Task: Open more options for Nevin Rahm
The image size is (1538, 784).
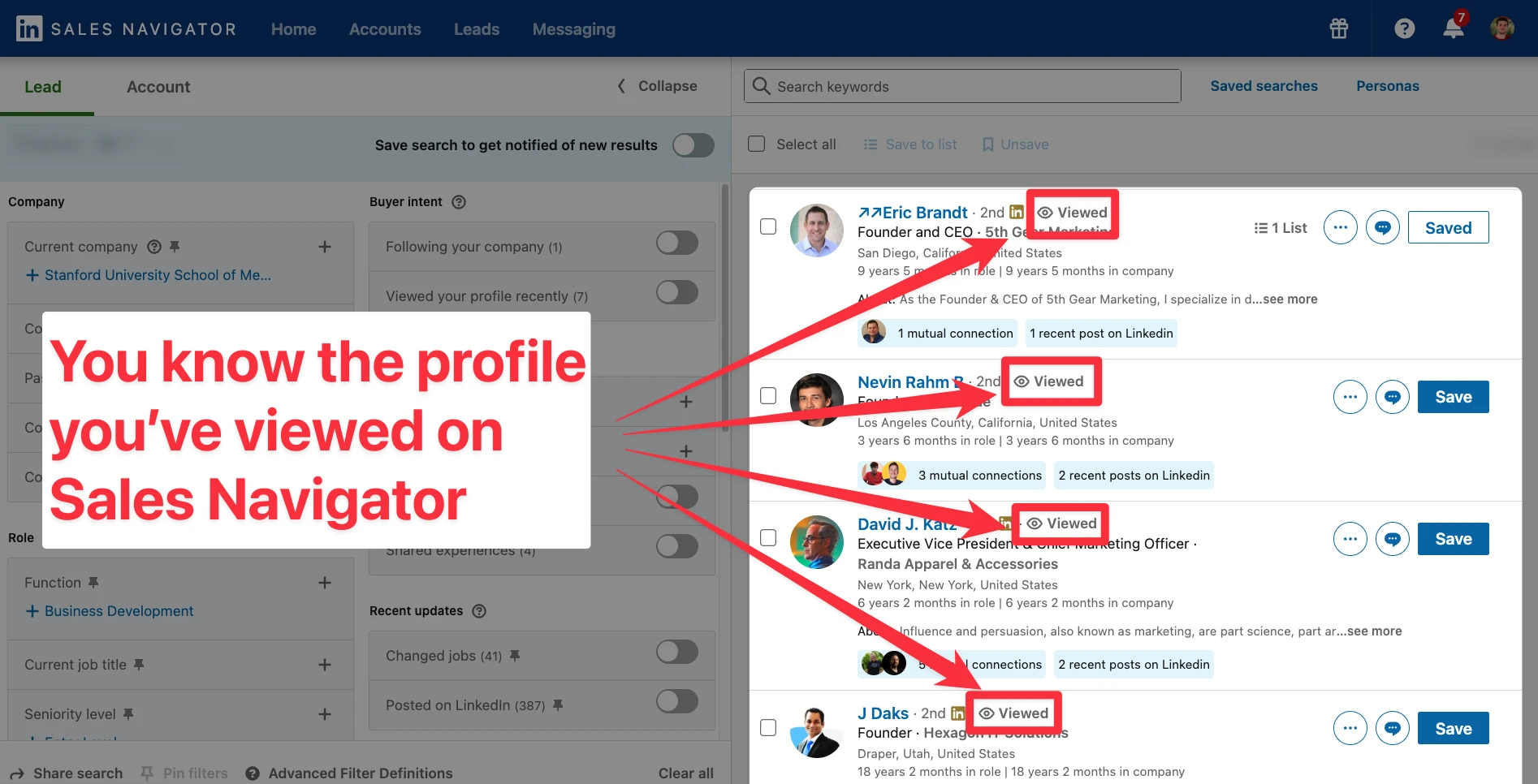Action: coord(1350,397)
